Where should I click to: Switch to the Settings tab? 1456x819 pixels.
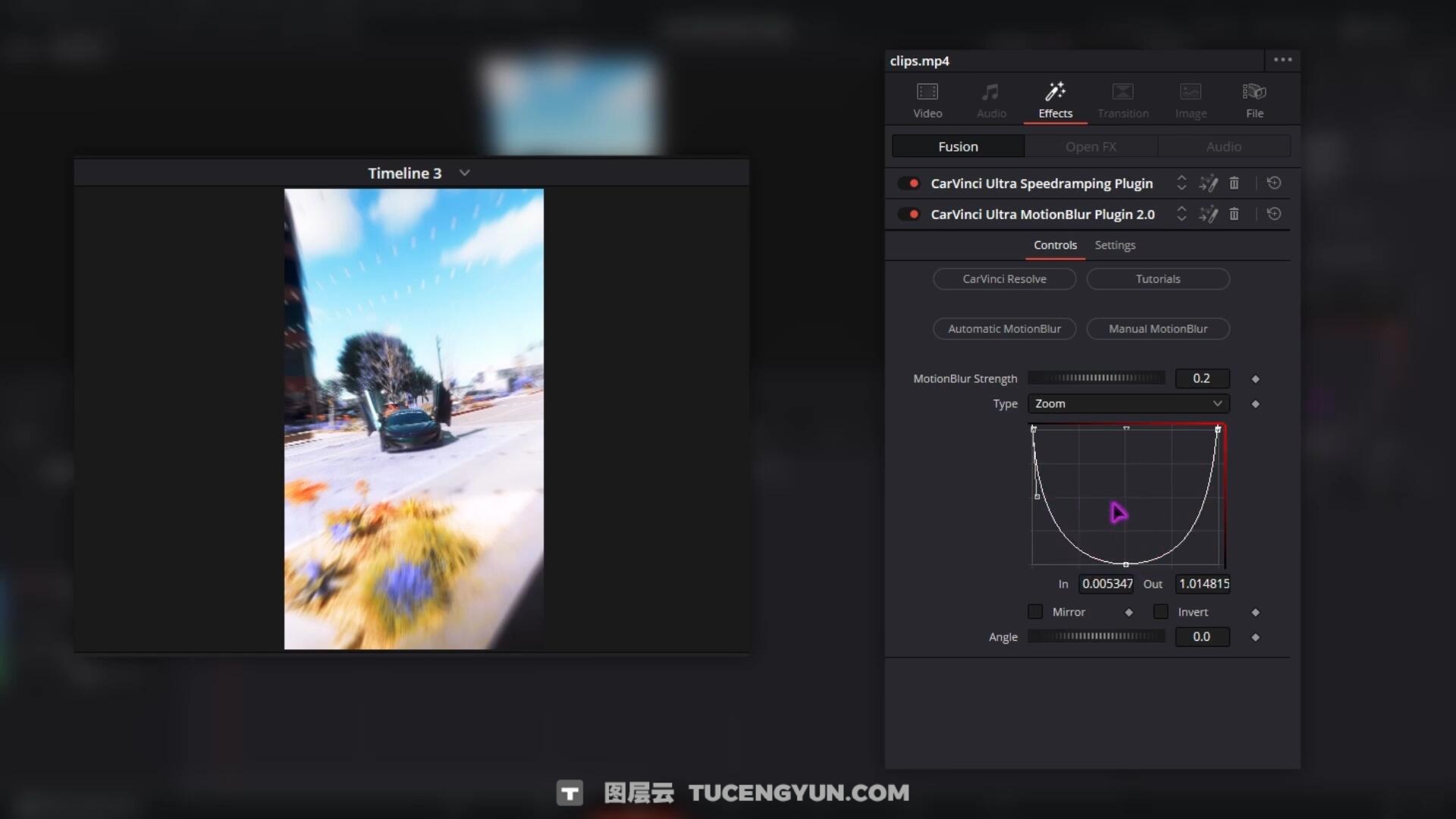[x=1115, y=246]
